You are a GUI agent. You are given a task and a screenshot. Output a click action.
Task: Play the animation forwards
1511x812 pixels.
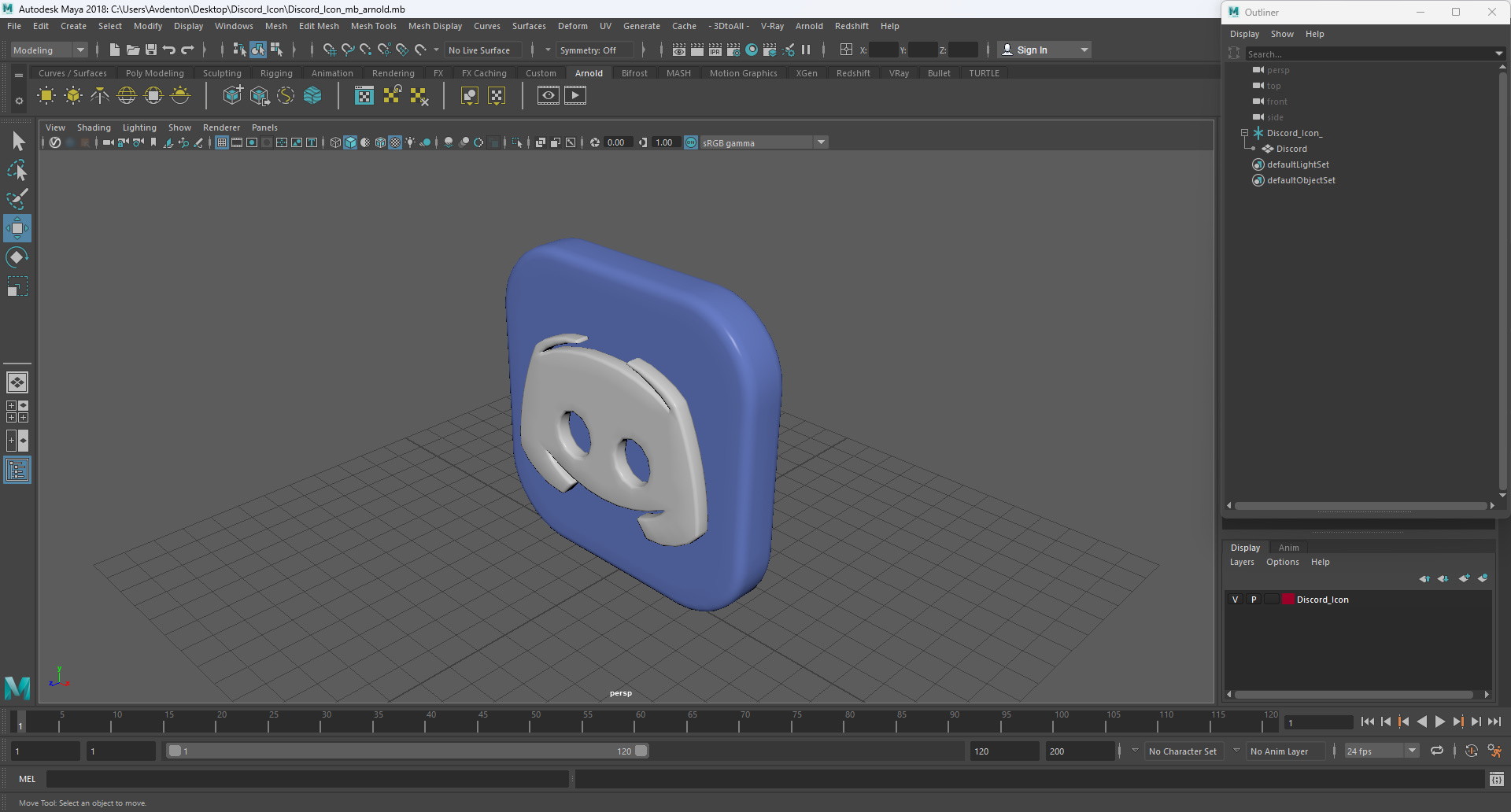(x=1439, y=722)
